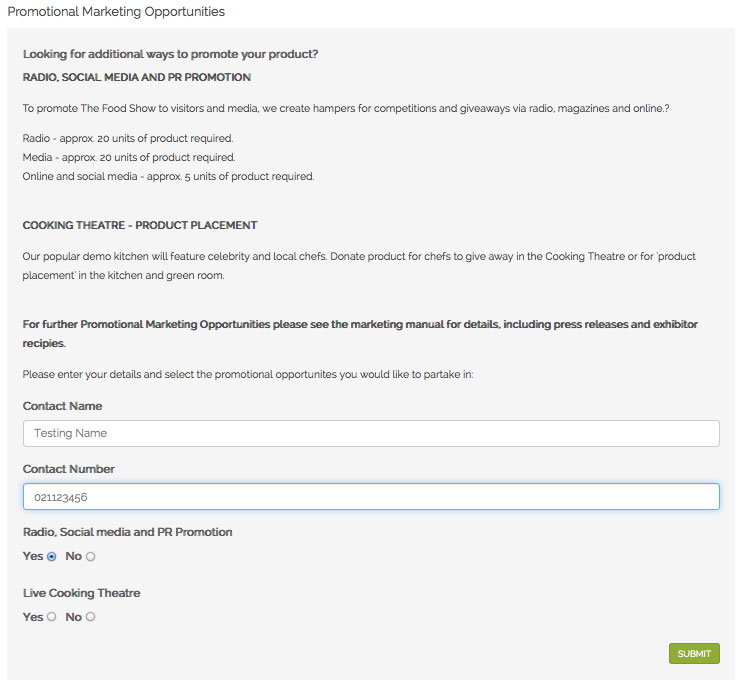Click the 'Our popular demo kitchen' paragraph
Image resolution: width=745 pixels, height=689 pixels.
point(359,266)
